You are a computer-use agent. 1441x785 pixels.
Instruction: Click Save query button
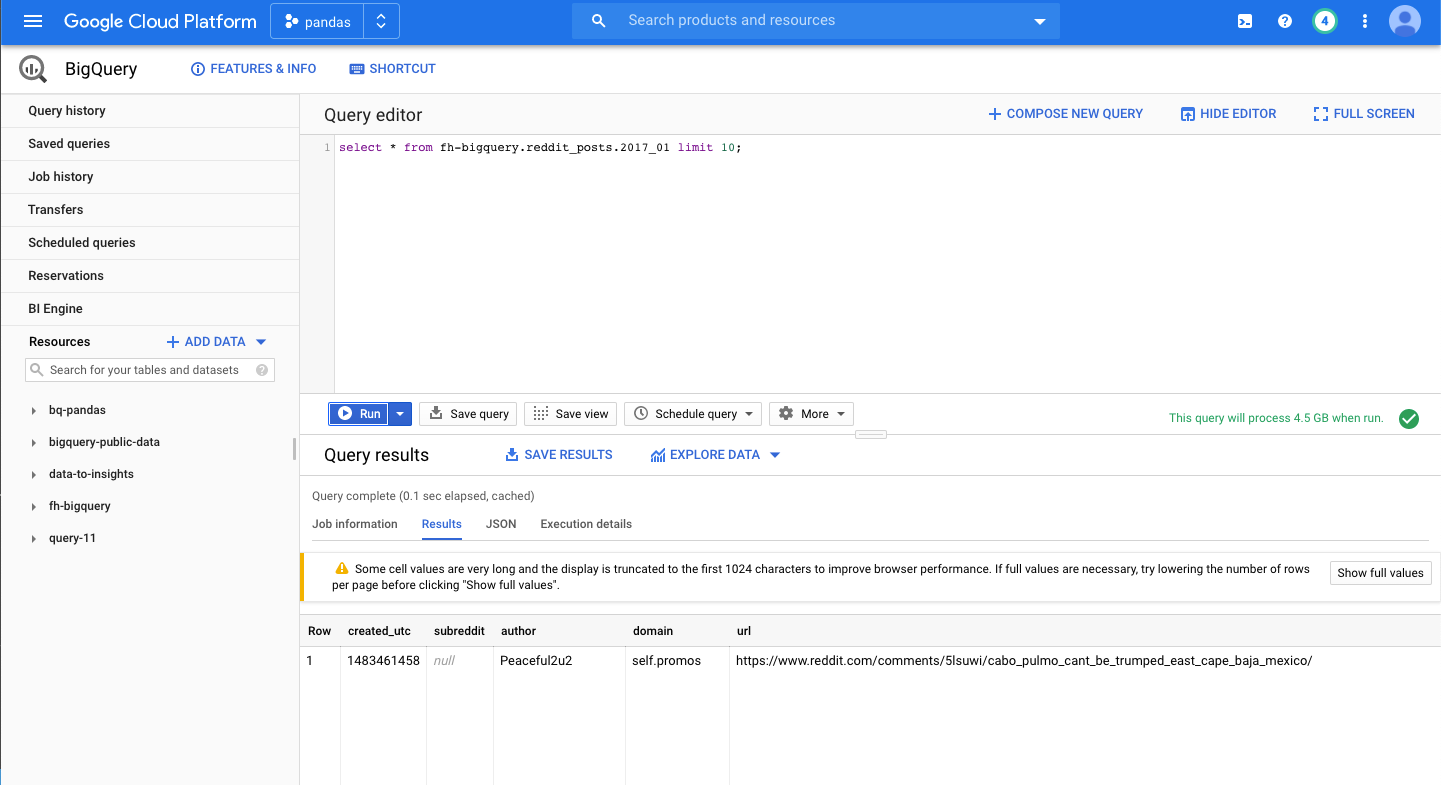[468, 414]
